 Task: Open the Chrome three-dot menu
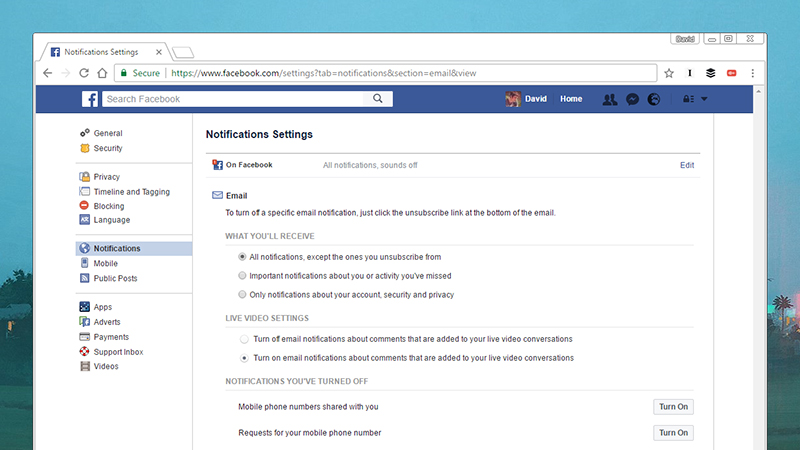(753, 73)
